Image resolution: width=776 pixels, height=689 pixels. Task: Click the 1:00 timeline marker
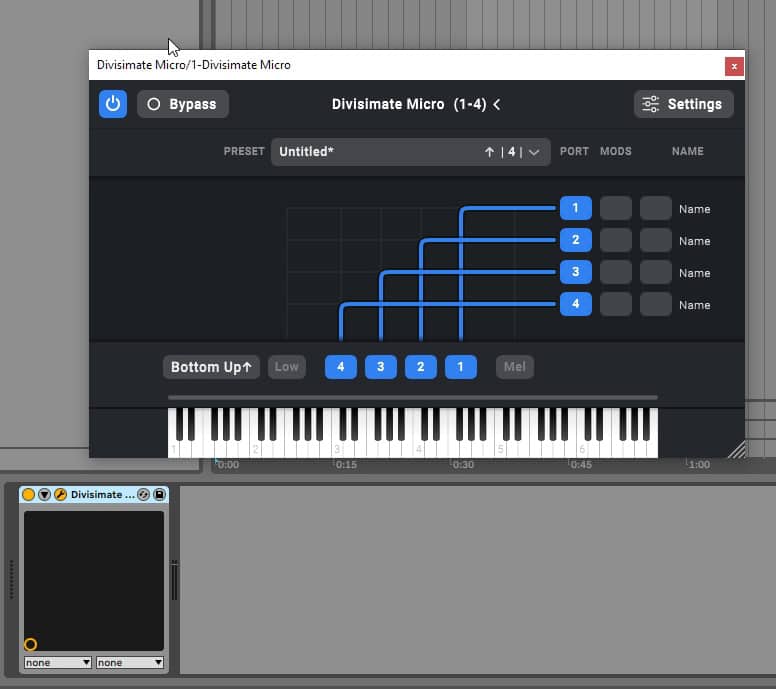(699, 465)
